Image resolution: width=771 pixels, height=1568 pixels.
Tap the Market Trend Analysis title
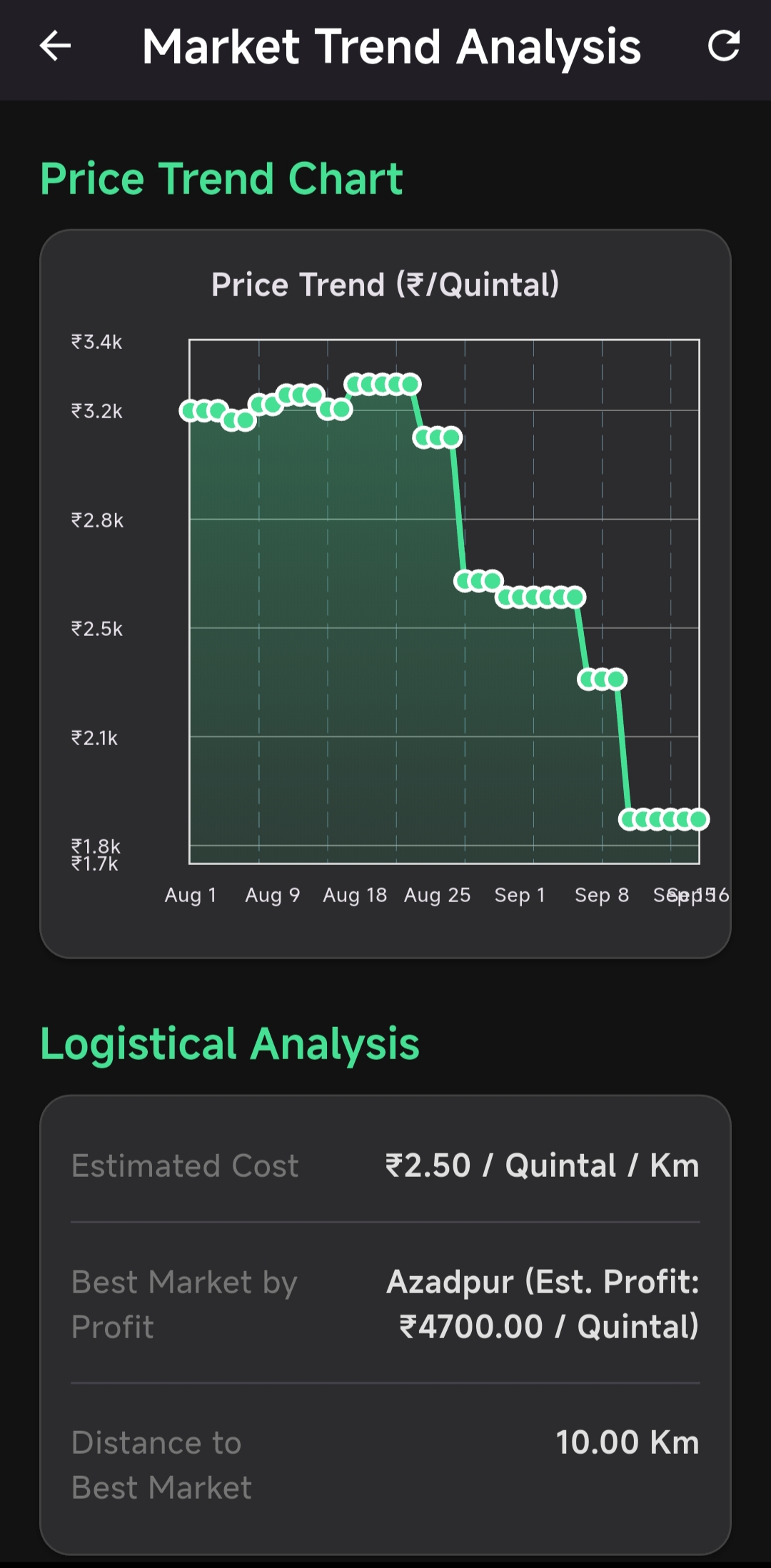click(391, 47)
